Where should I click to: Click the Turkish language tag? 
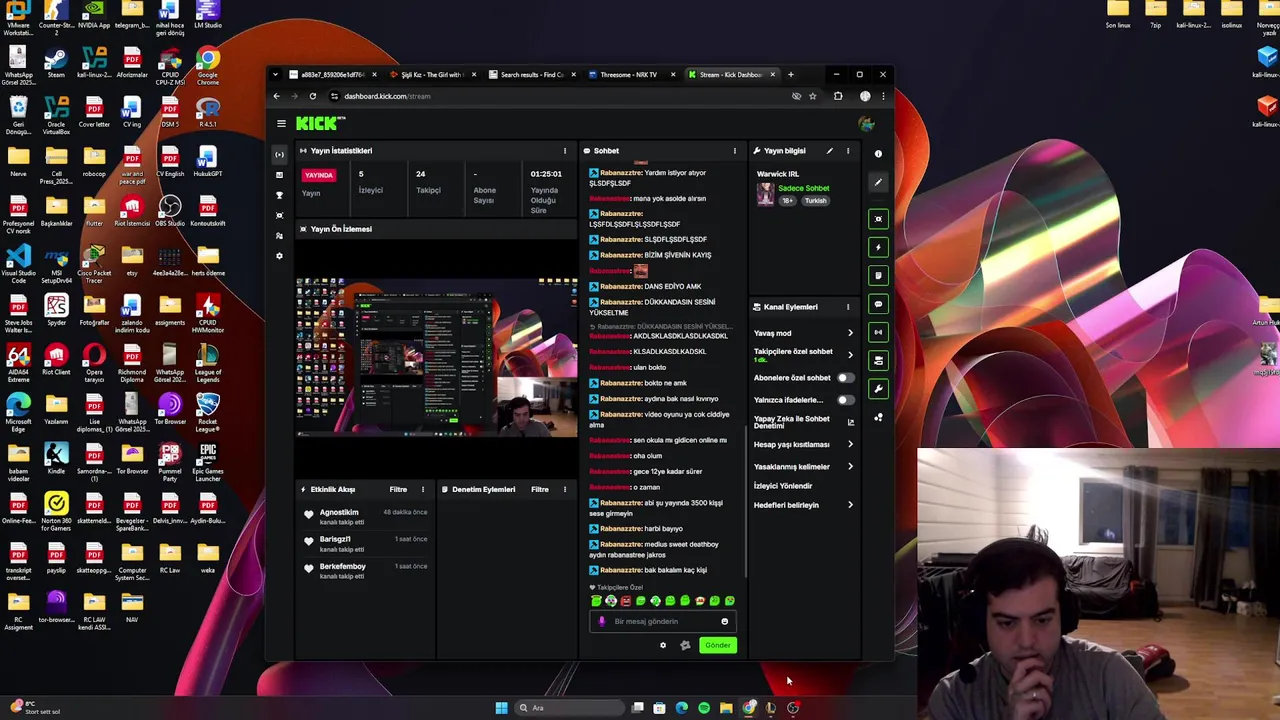[x=816, y=201]
